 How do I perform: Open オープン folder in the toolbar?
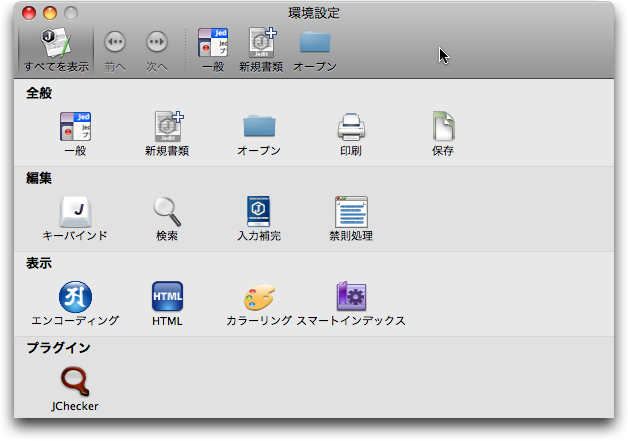[315, 50]
